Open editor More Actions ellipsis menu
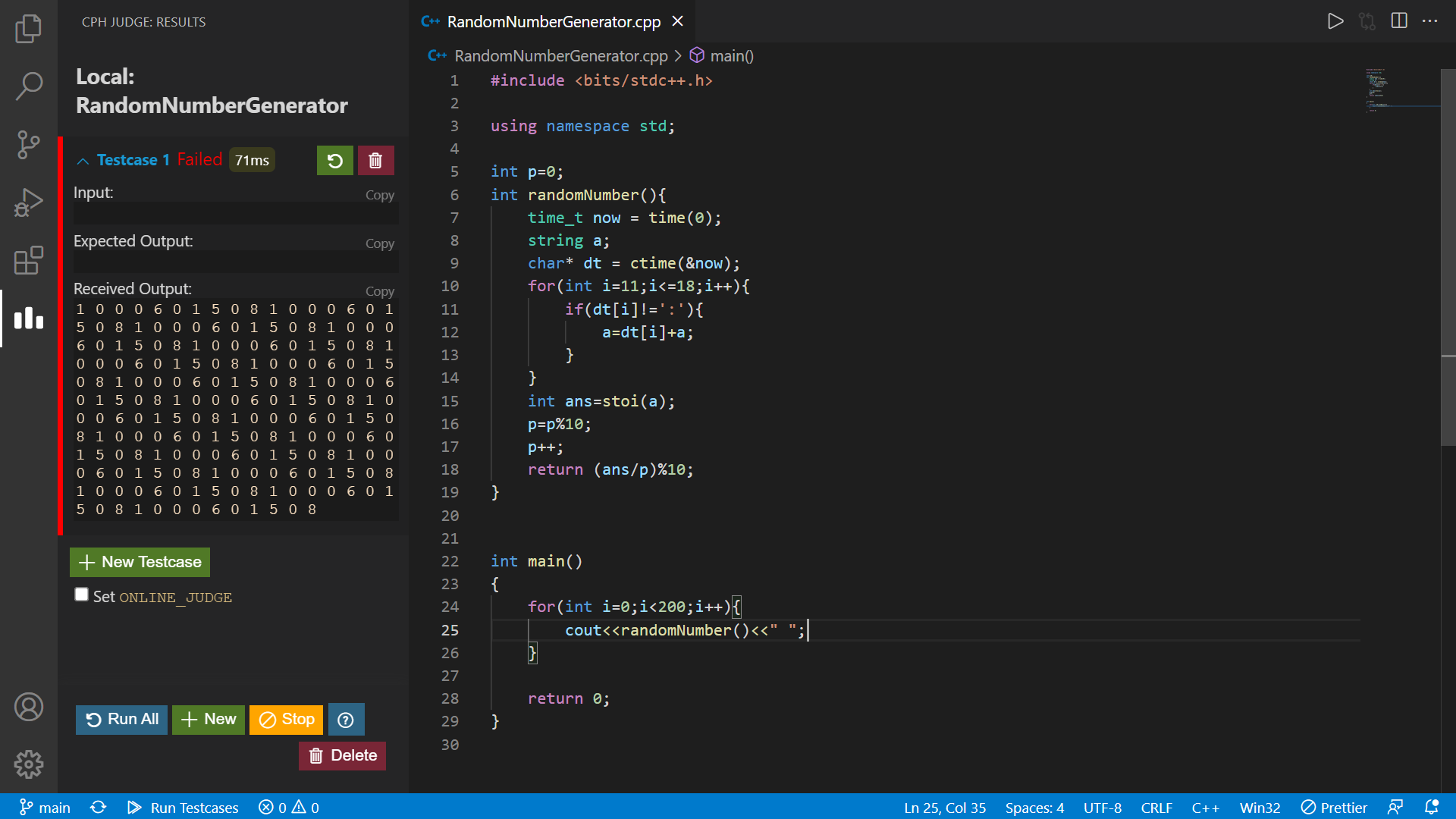This screenshot has width=1456, height=819. tap(1430, 21)
